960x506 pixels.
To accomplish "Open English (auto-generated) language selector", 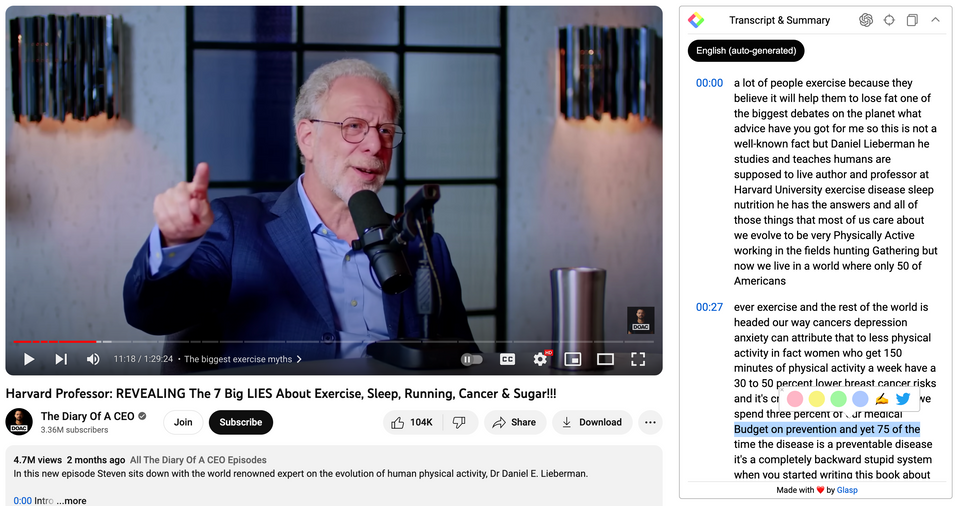I will (x=746, y=51).
